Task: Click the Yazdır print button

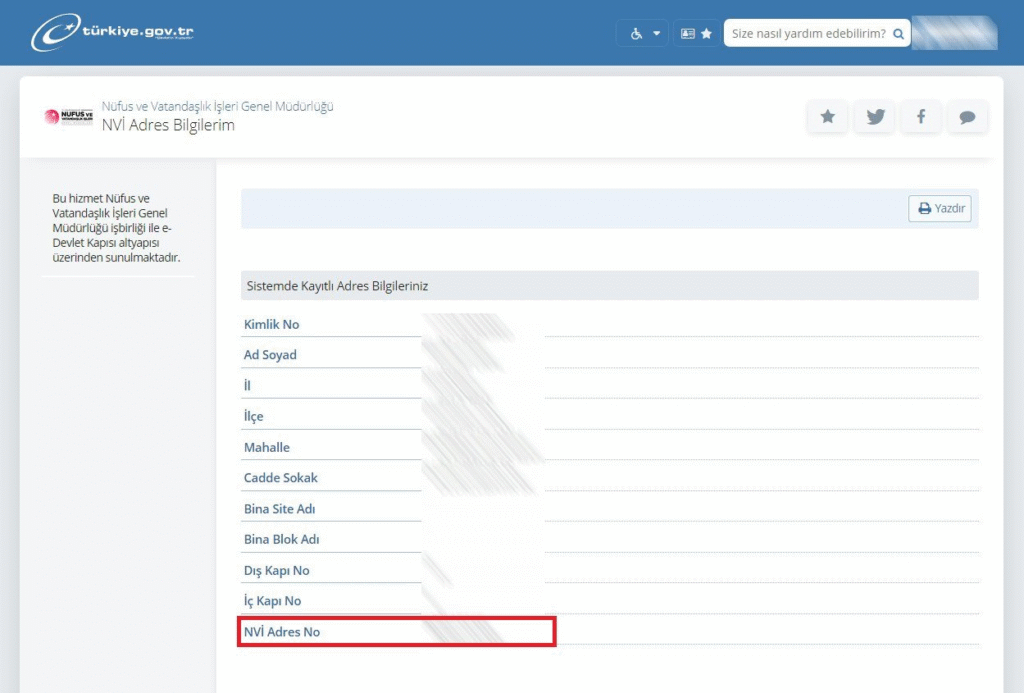Action: pos(940,208)
